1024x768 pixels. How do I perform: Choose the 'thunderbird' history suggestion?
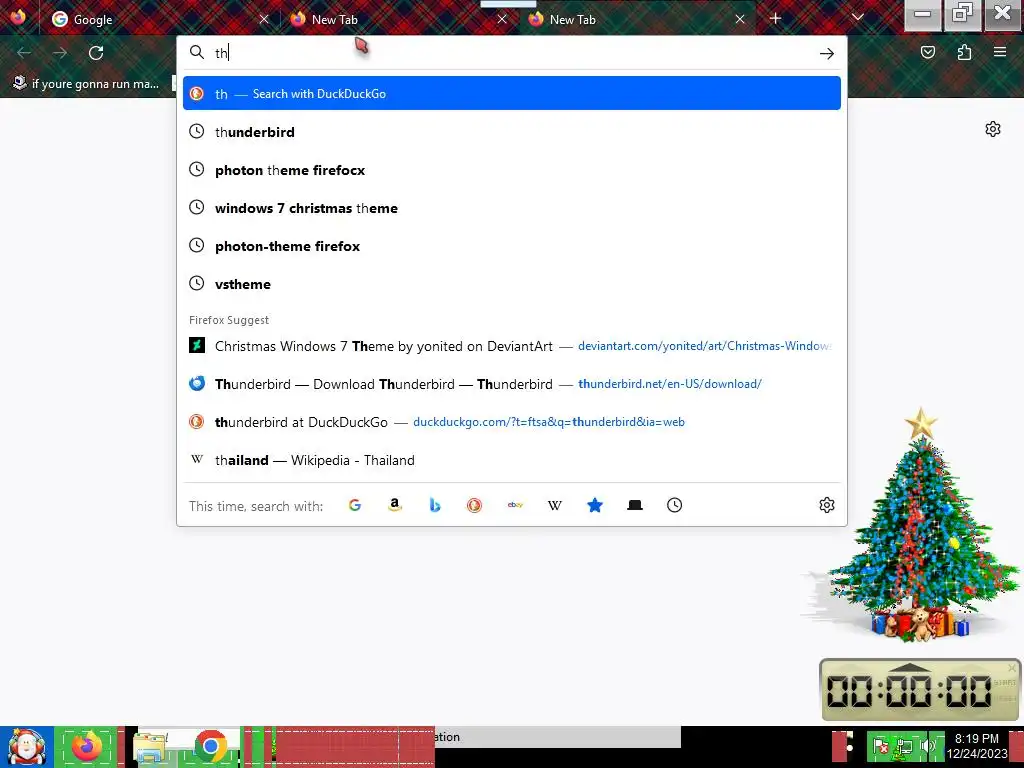click(511, 132)
